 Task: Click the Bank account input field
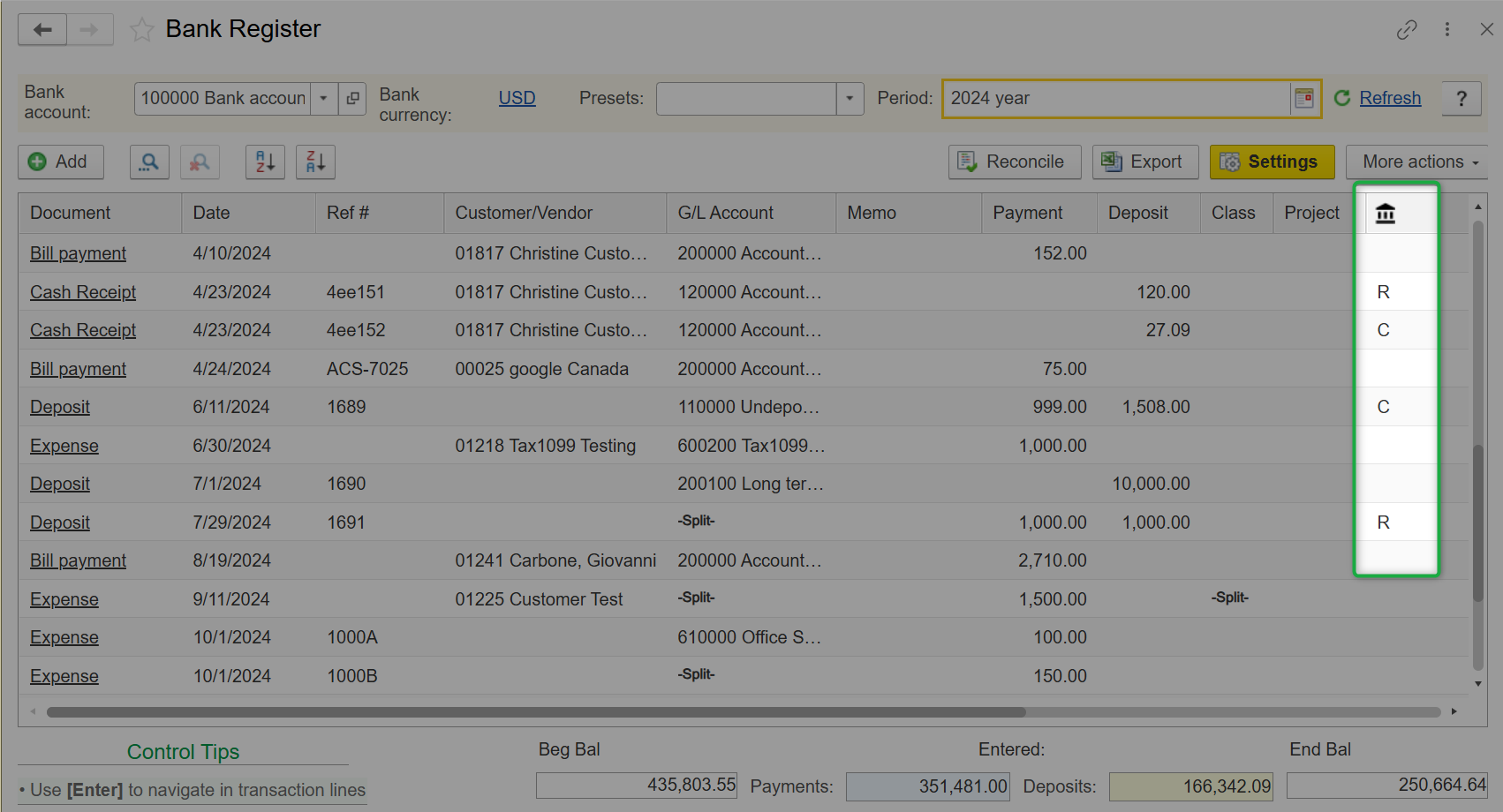(x=223, y=99)
